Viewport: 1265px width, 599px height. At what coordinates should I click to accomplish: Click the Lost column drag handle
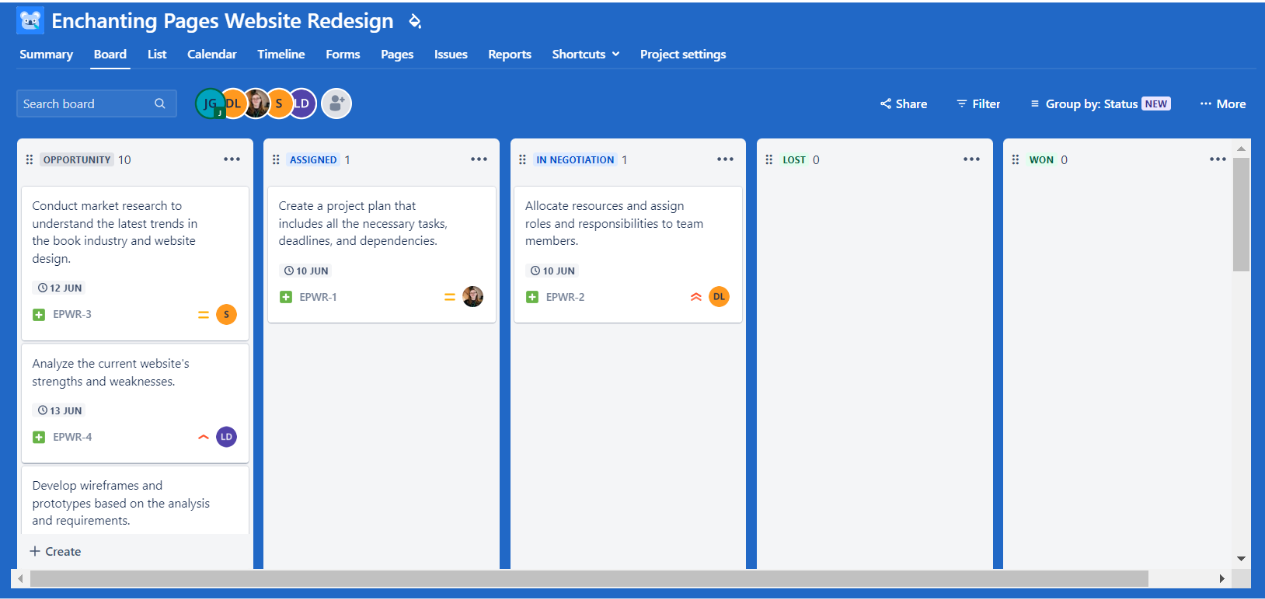click(x=769, y=160)
